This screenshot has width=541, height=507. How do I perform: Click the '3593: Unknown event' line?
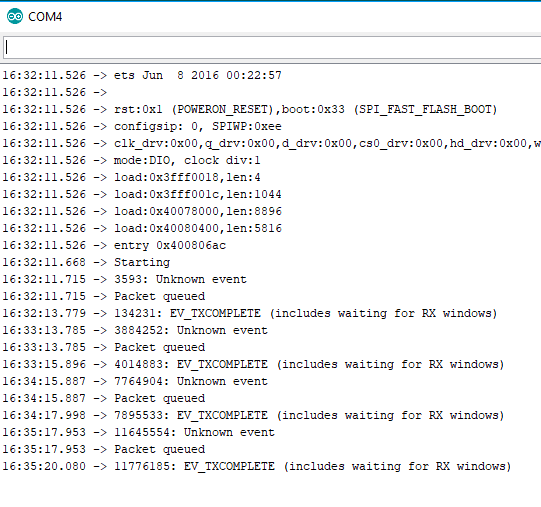coord(125,279)
